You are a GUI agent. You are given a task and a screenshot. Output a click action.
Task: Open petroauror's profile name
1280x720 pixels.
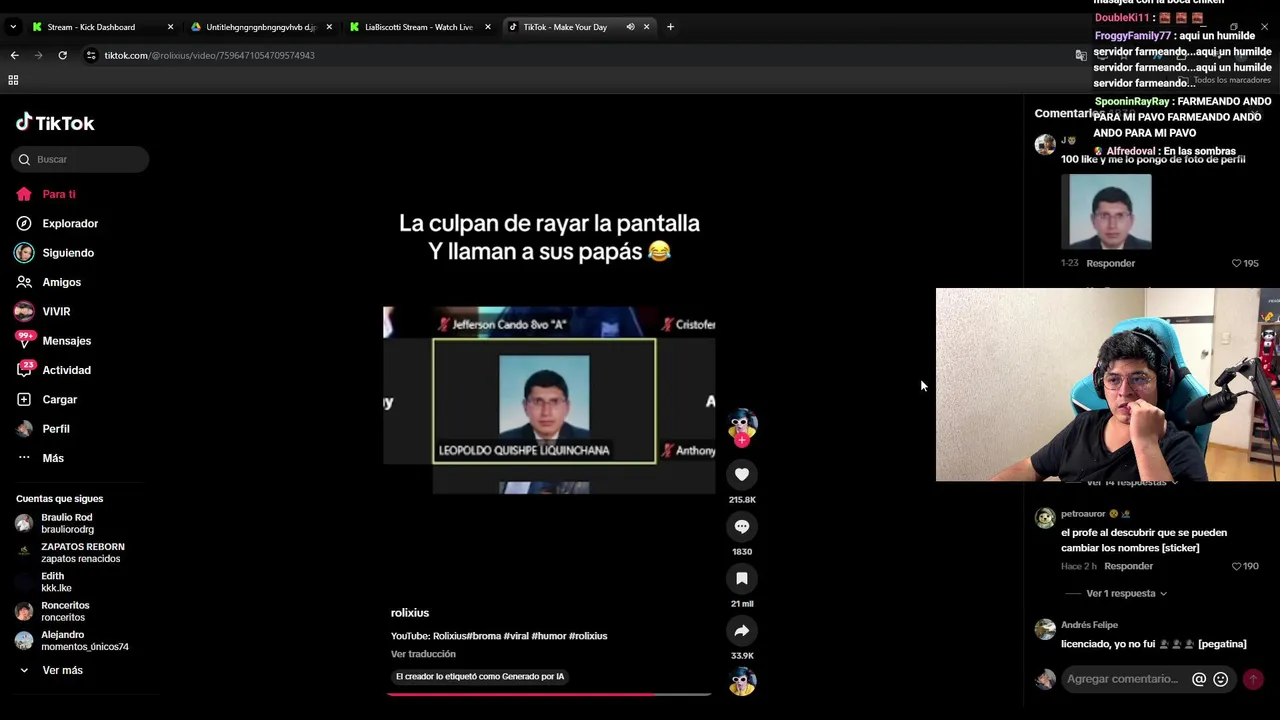coord(1083,514)
